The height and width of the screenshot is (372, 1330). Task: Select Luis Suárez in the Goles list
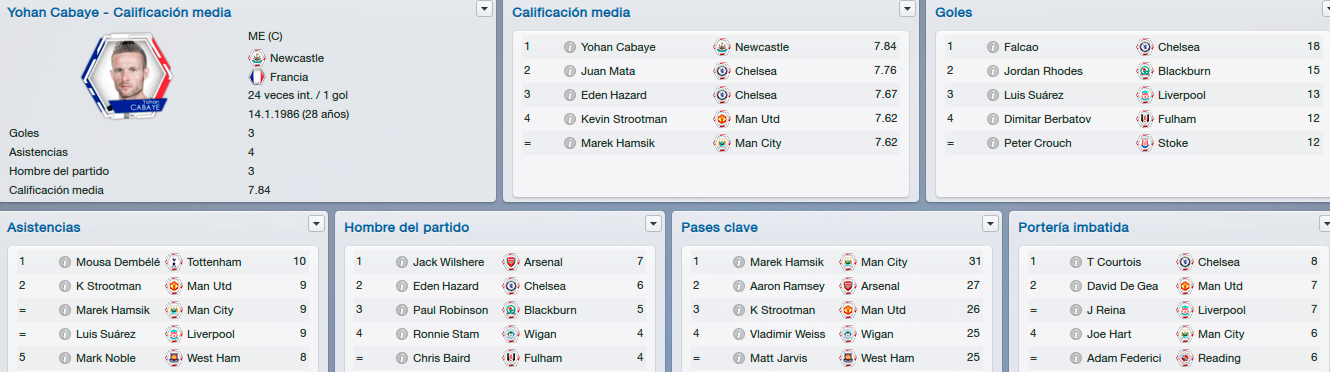tap(1037, 95)
